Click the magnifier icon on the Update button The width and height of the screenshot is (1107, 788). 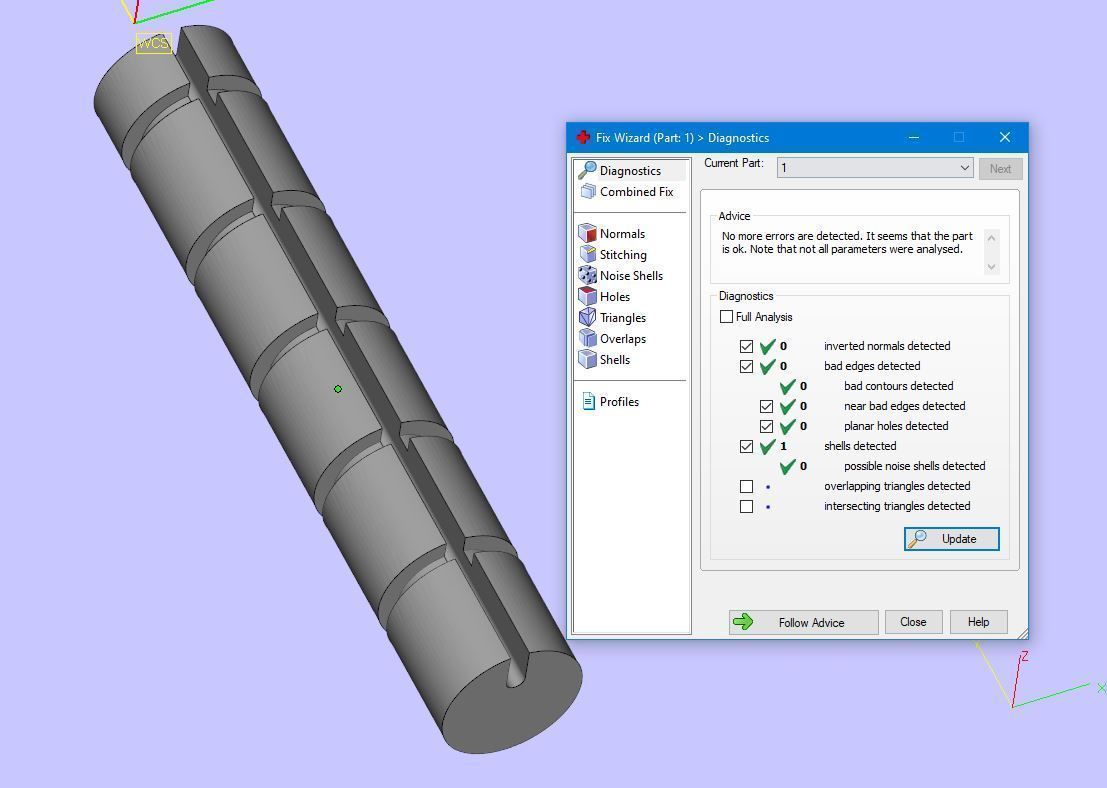point(917,539)
